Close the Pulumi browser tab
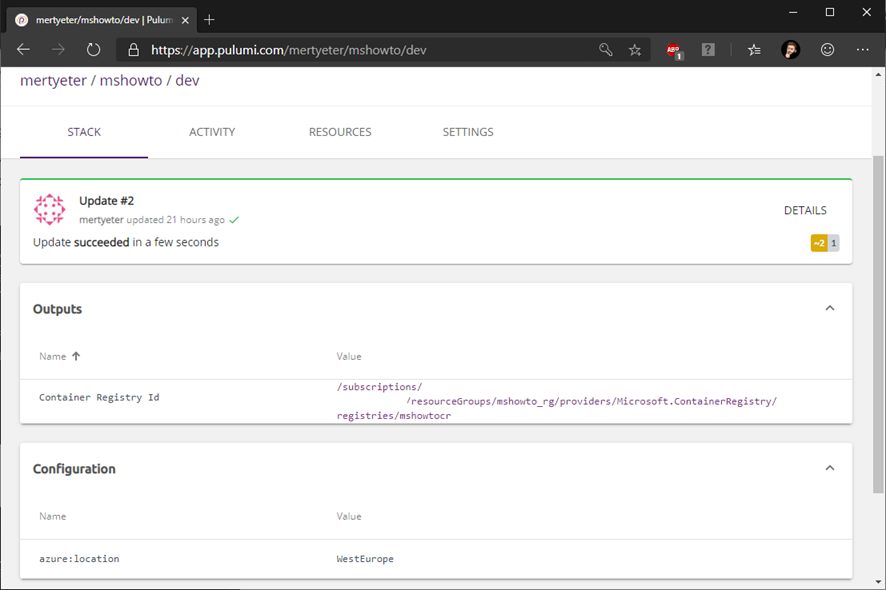 [x=185, y=20]
